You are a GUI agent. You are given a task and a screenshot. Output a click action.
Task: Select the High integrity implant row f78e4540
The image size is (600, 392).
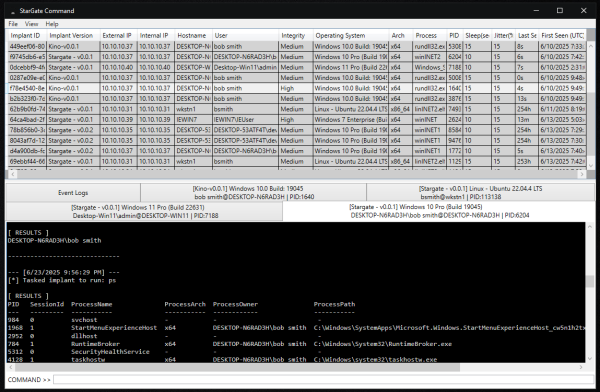click(x=297, y=88)
